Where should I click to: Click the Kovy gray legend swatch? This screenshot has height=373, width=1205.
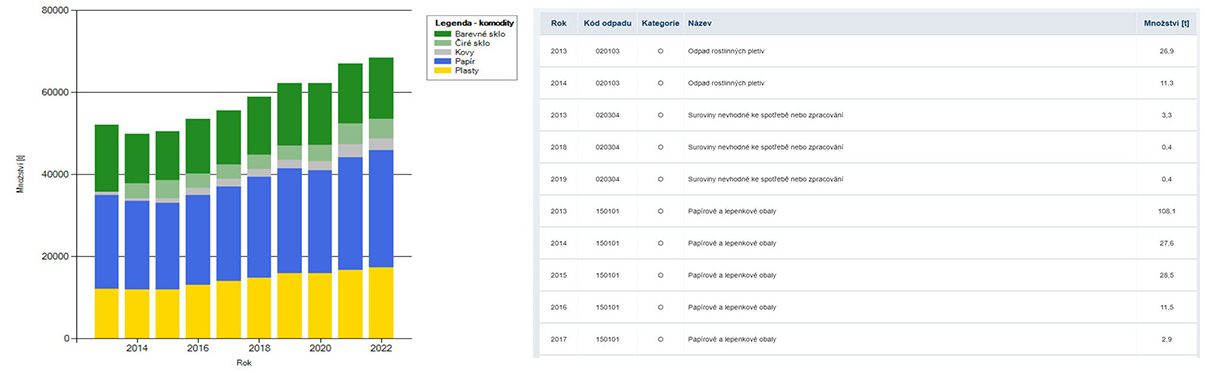tap(443, 52)
